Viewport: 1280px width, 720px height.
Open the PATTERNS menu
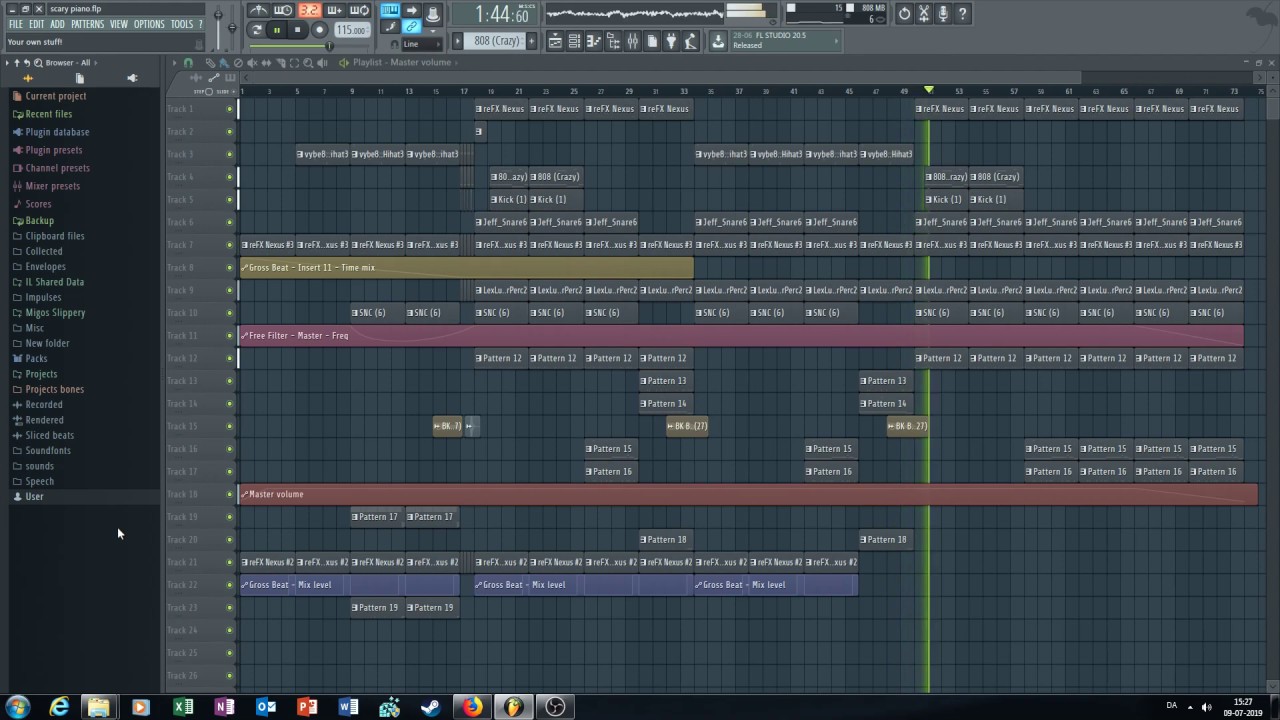[87, 24]
